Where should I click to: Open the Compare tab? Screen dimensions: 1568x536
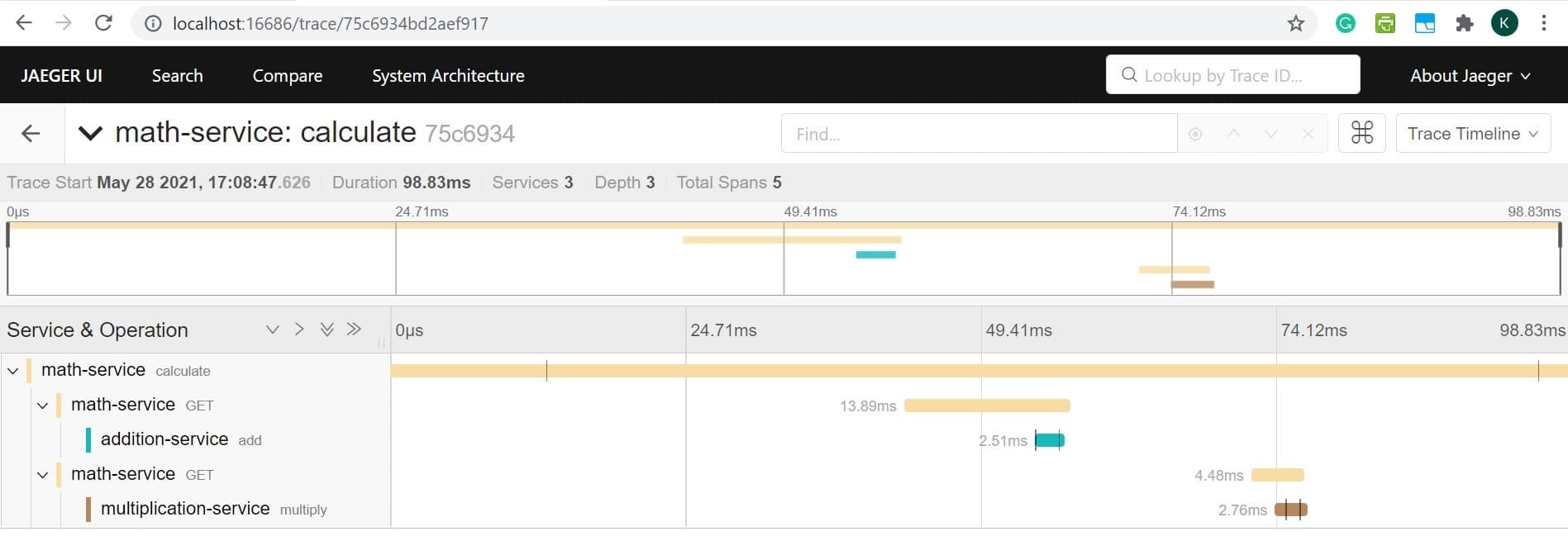coord(287,75)
